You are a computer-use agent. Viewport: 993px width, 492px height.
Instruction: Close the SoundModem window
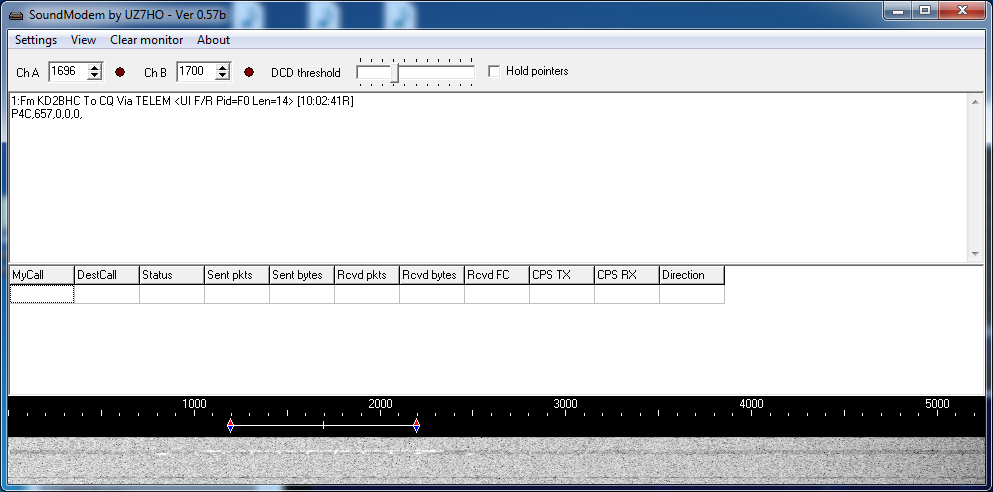click(x=963, y=11)
